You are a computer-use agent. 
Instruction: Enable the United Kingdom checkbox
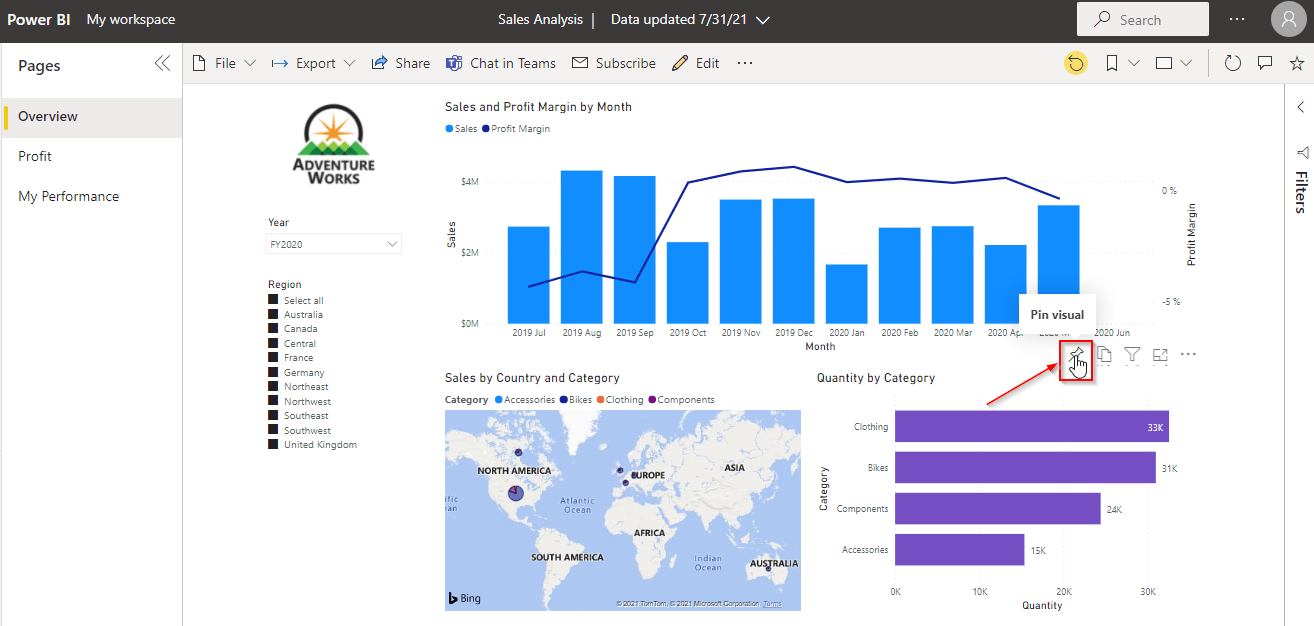coord(273,445)
